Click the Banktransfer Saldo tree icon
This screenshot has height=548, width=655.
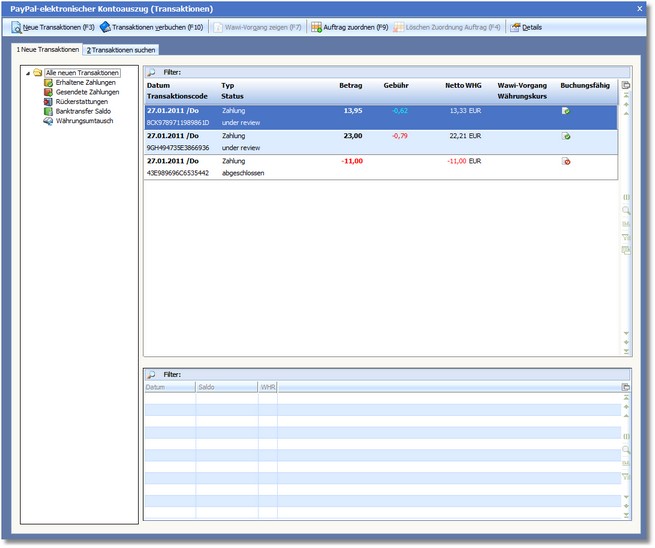(48, 111)
